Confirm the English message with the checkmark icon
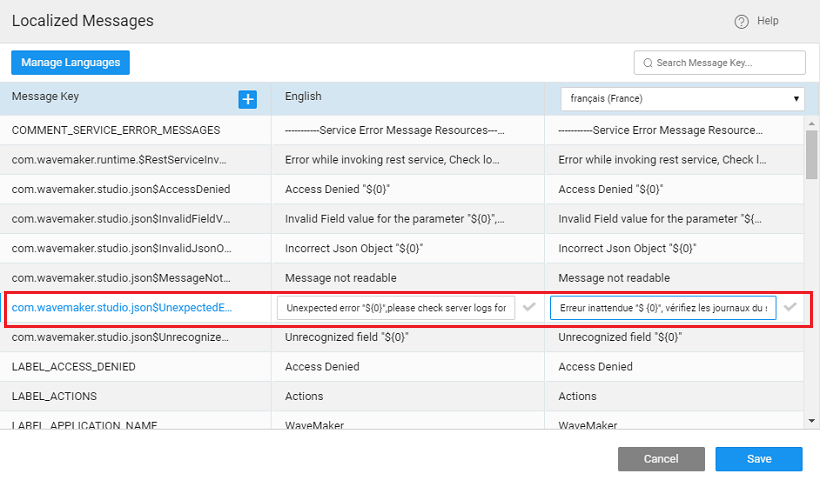Image resolution: width=820 pixels, height=487 pixels. [529, 307]
